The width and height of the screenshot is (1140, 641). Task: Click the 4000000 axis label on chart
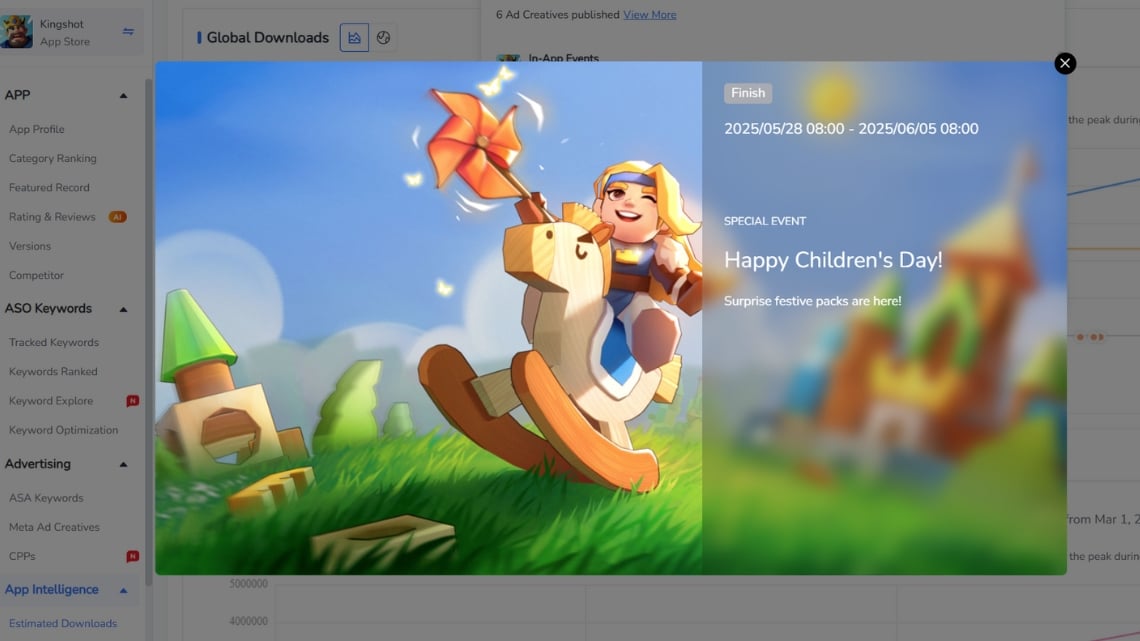point(249,621)
